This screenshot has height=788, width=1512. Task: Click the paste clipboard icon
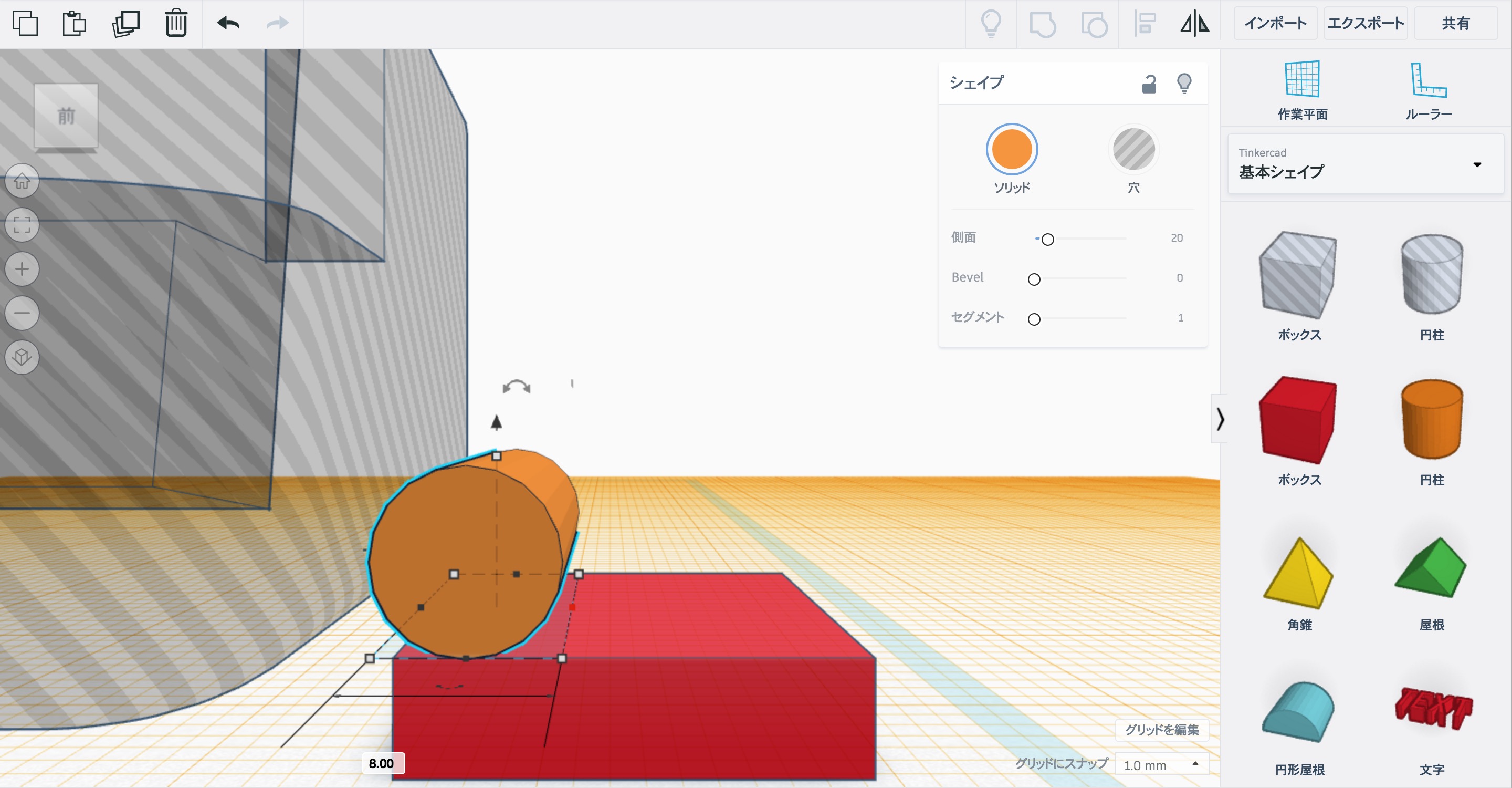(75, 24)
